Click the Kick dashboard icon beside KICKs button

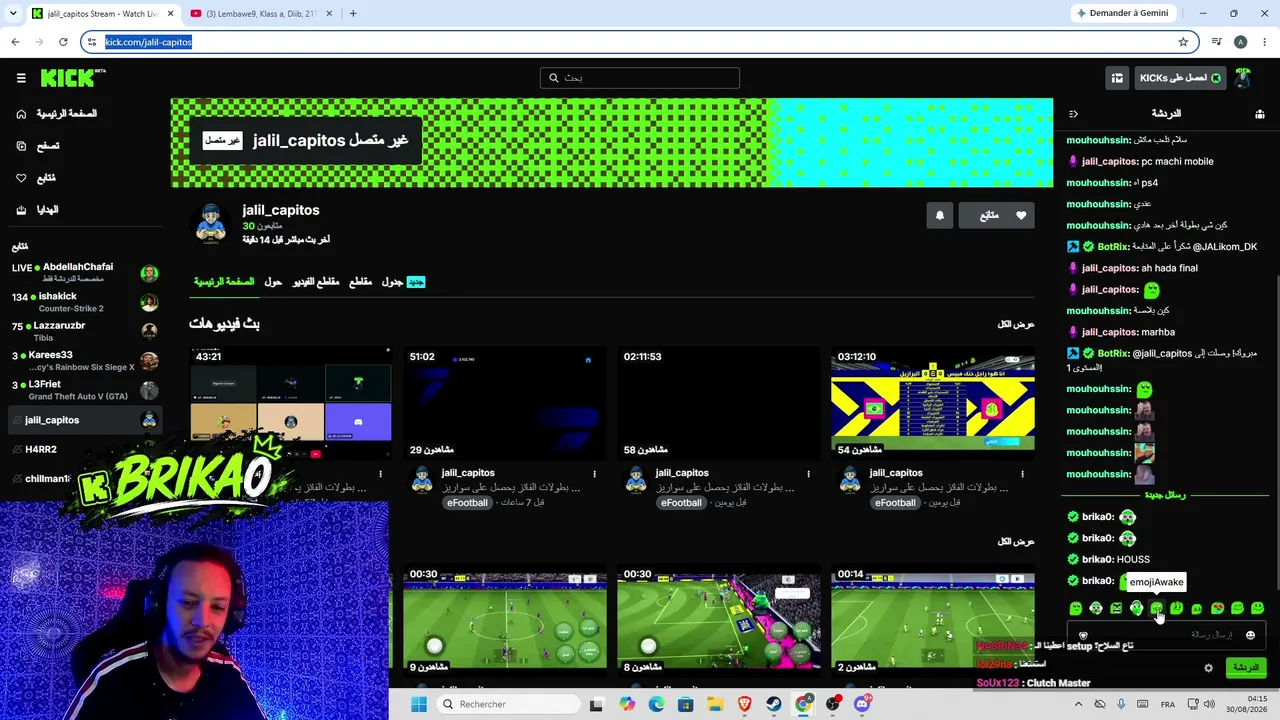click(1117, 78)
